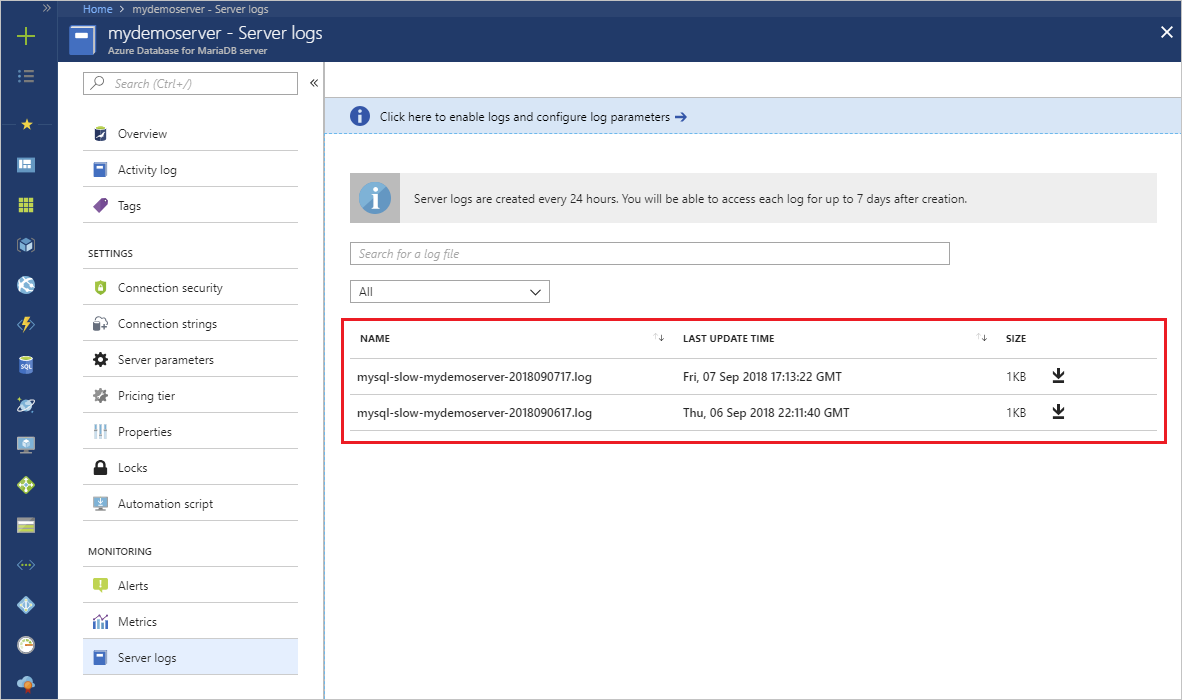Click the server icon beside the mydemoserver title
The image size is (1182, 700).
coord(82,40)
